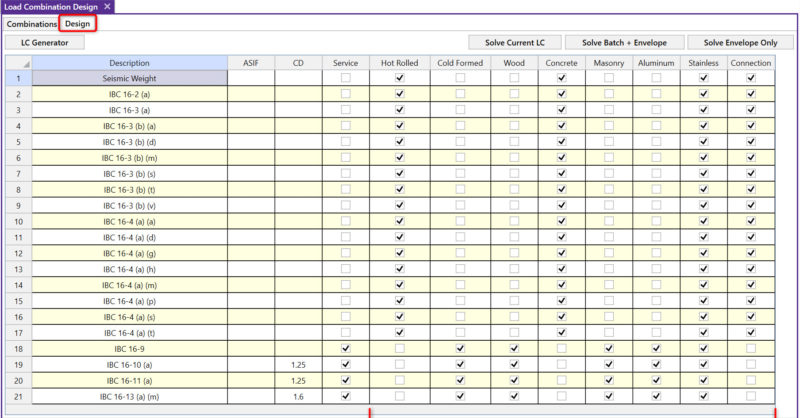Image resolution: width=800 pixels, height=418 pixels.
Task: Click the select-all corner of the grid
Action: click(17, 63)
